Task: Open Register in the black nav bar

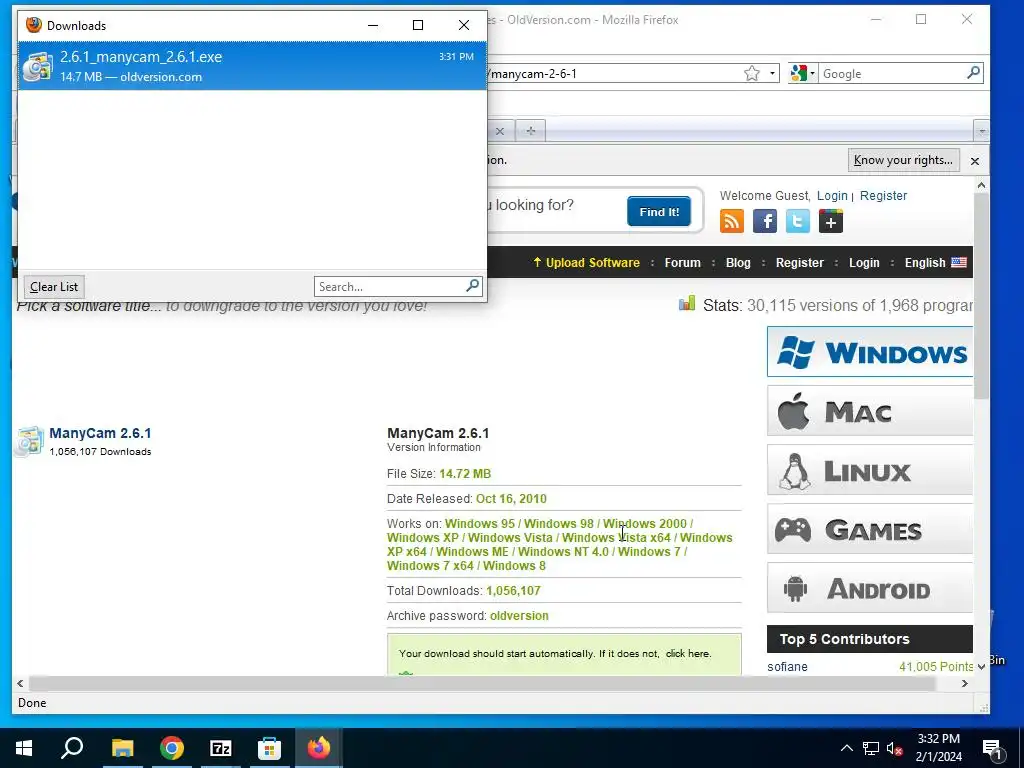Action: [799, 263]
